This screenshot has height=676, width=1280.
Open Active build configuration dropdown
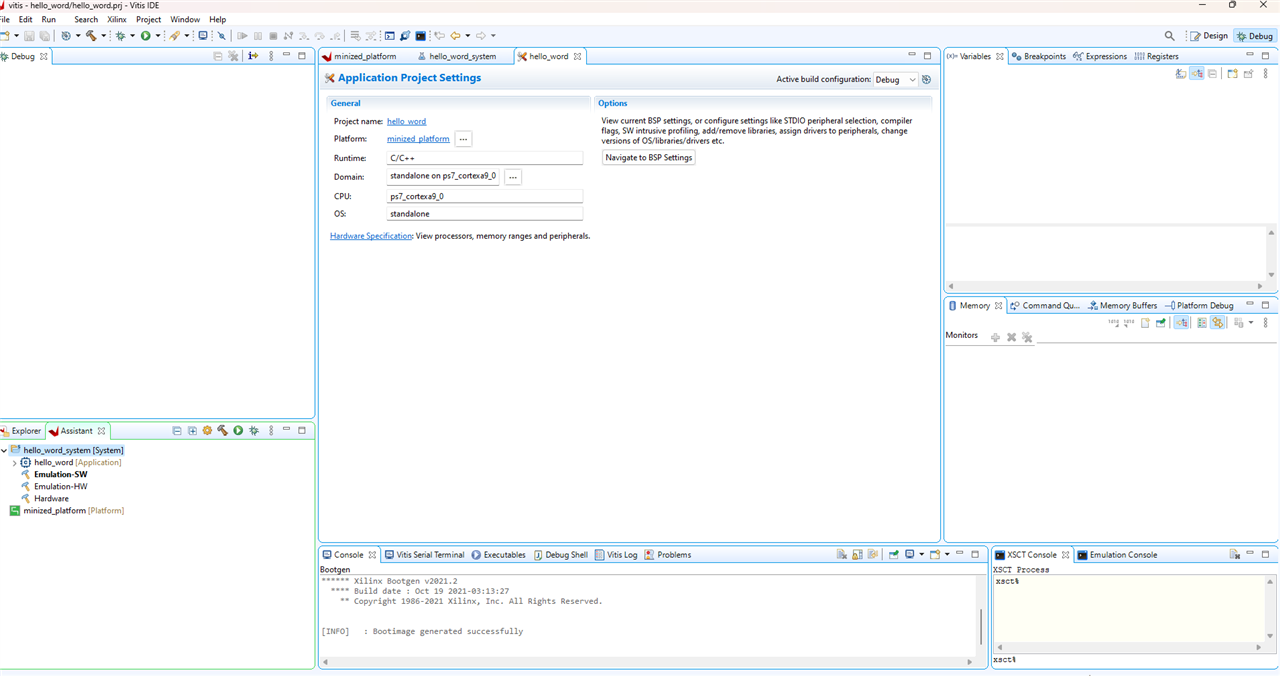[896, 79]
